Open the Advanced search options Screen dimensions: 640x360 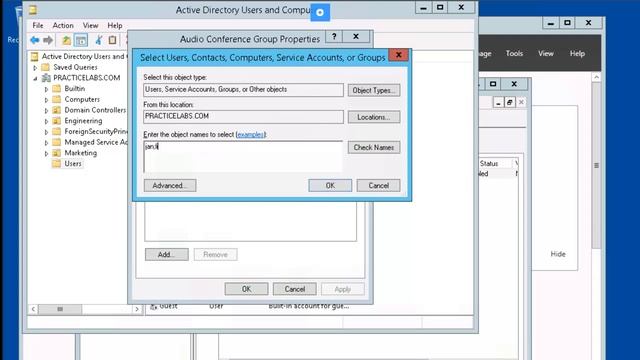170,185
